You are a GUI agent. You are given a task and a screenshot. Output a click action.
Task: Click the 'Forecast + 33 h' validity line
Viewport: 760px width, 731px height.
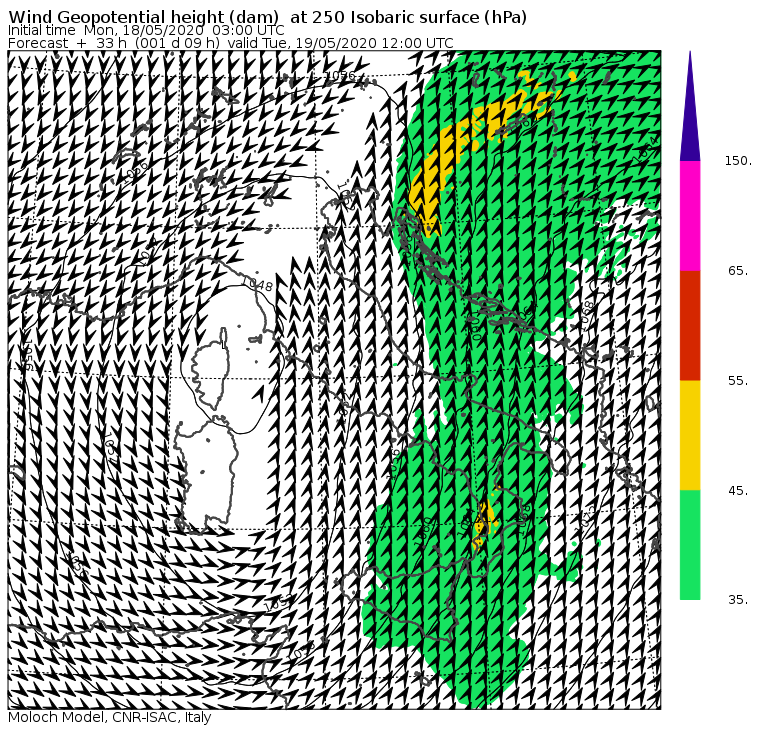[x=231, y=43]
